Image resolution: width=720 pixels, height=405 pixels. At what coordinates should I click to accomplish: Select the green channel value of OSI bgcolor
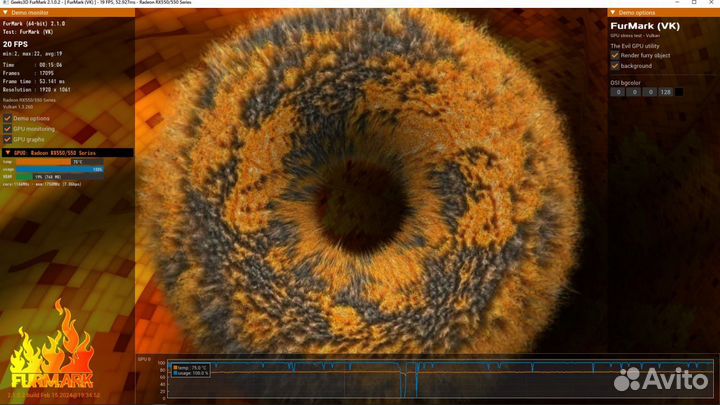click(634, 92)
